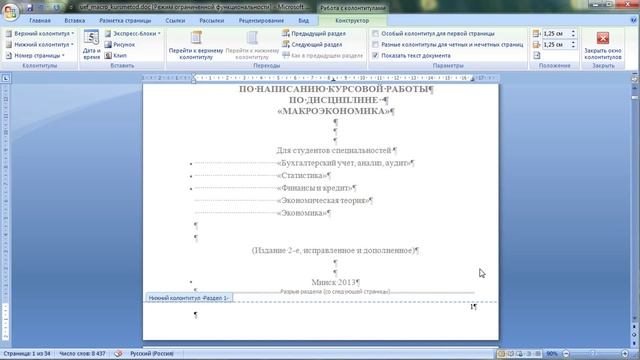Open the Рецензирование tab
The height and width of the screenshot is (360, 640).
click(261, 20)
